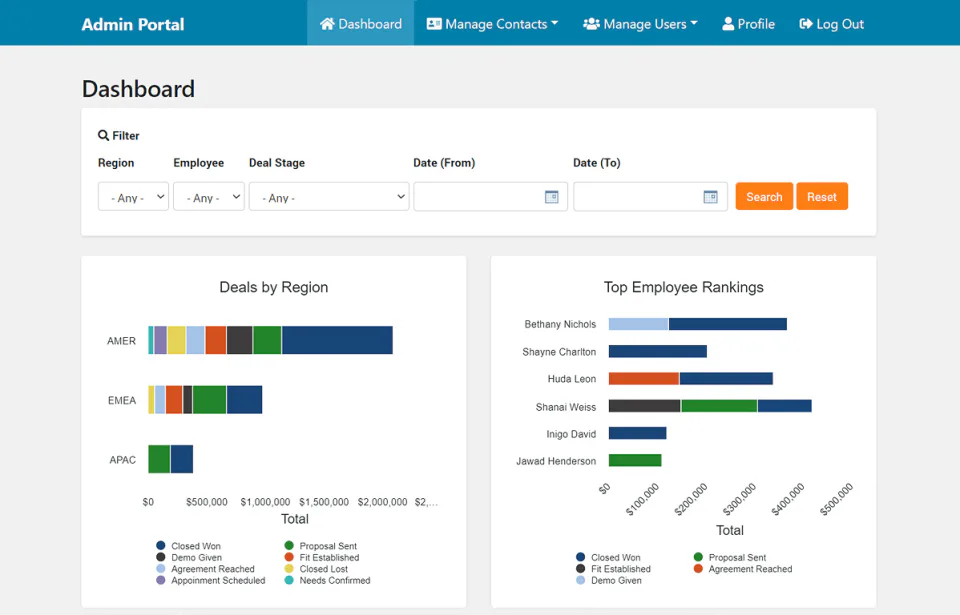Click the Dashboard page heading
The width and height of the screenshot is (960, 615).
click(x=138, y=89)
